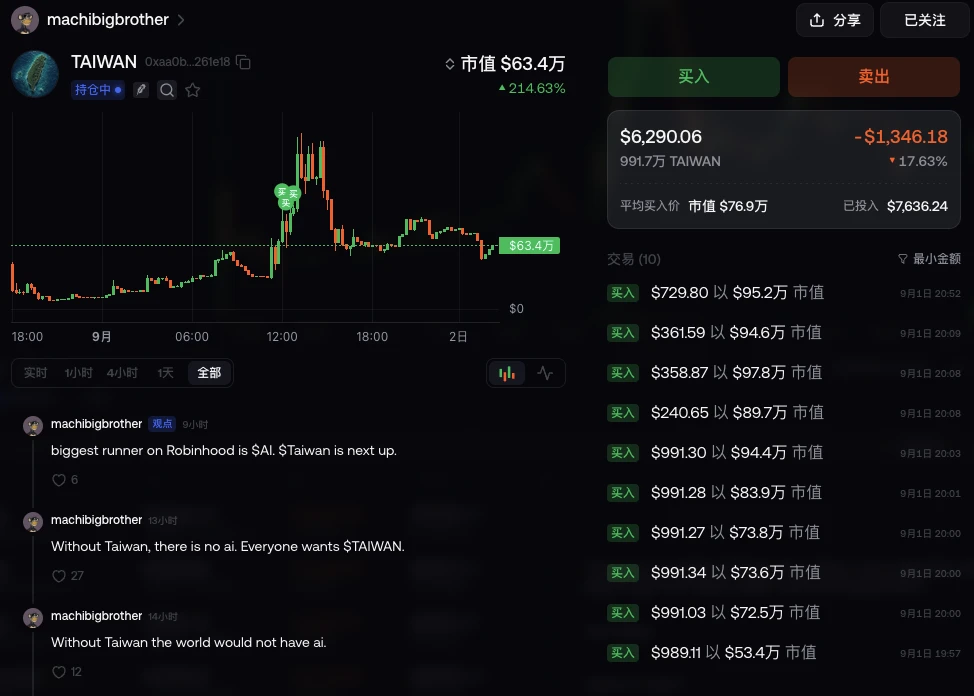This screenshot has height=696, width=974.
Task: Like the Robinhood $AI post
Action: click(59, 480)
